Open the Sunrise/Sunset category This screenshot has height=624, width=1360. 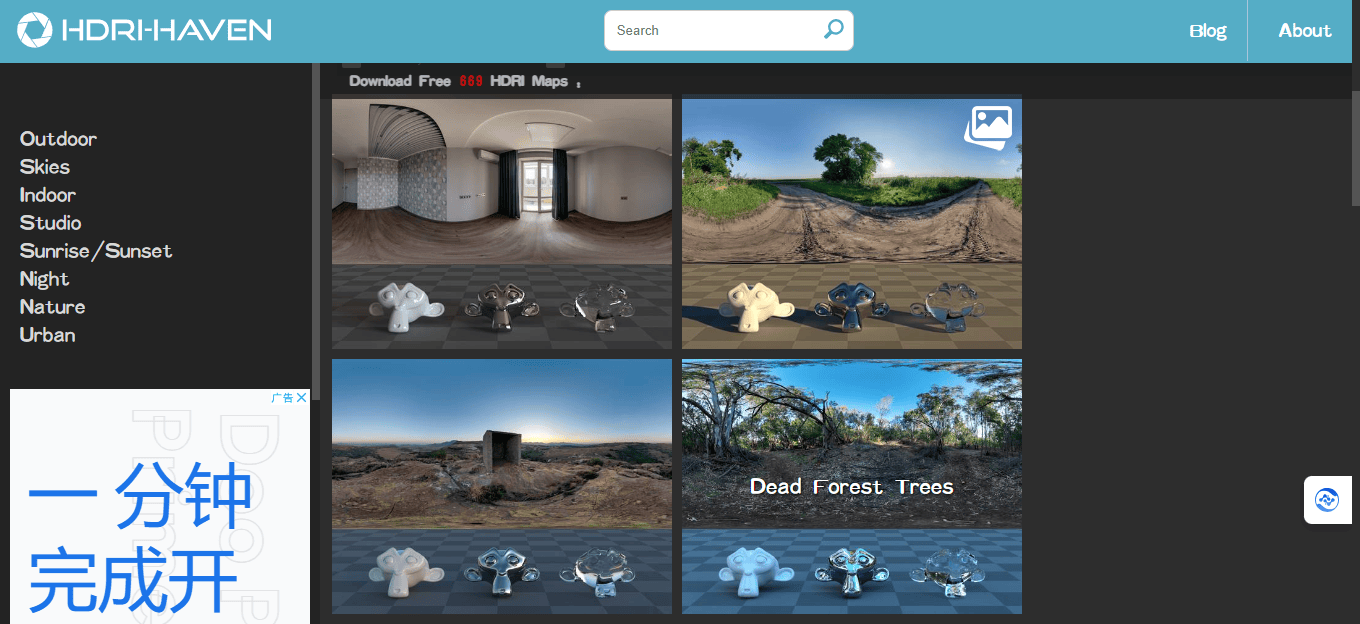pyautogui.click(x=96, y=251)
